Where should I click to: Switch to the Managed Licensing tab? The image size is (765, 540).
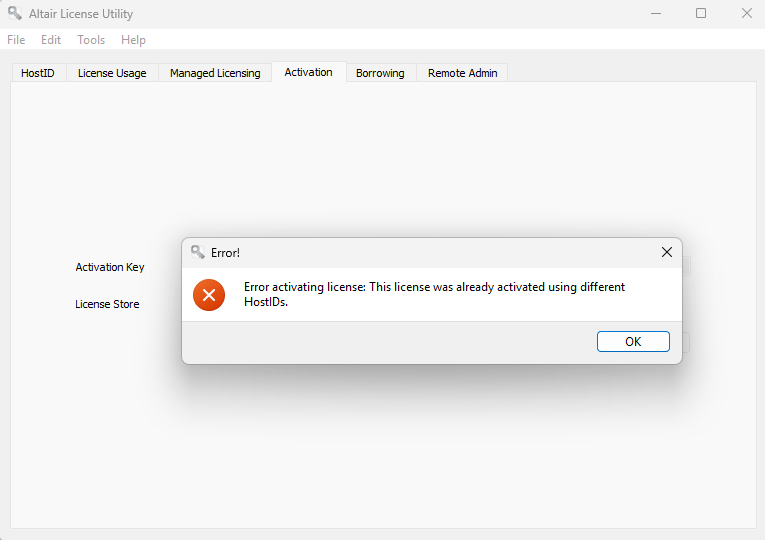215,73
